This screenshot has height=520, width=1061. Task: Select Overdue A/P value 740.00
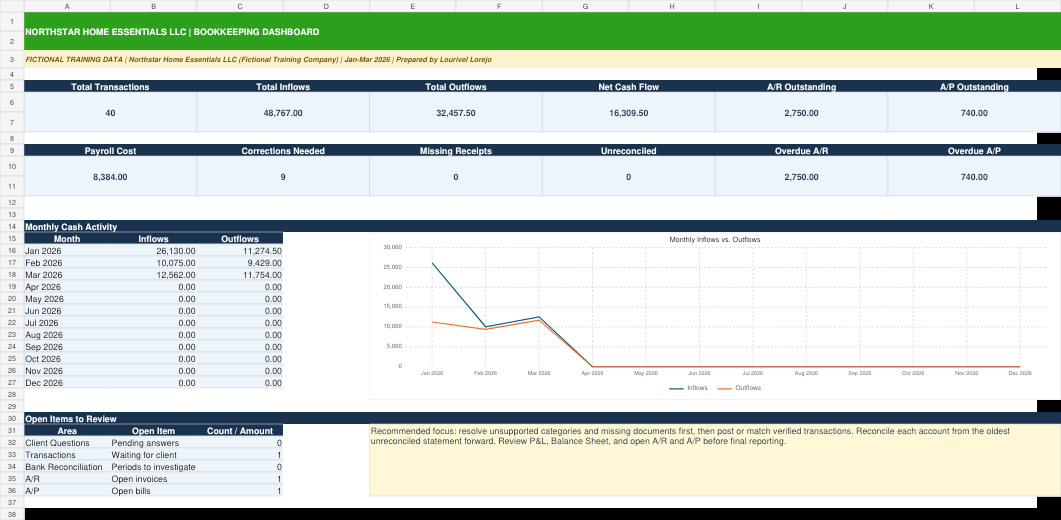(974, 177)
